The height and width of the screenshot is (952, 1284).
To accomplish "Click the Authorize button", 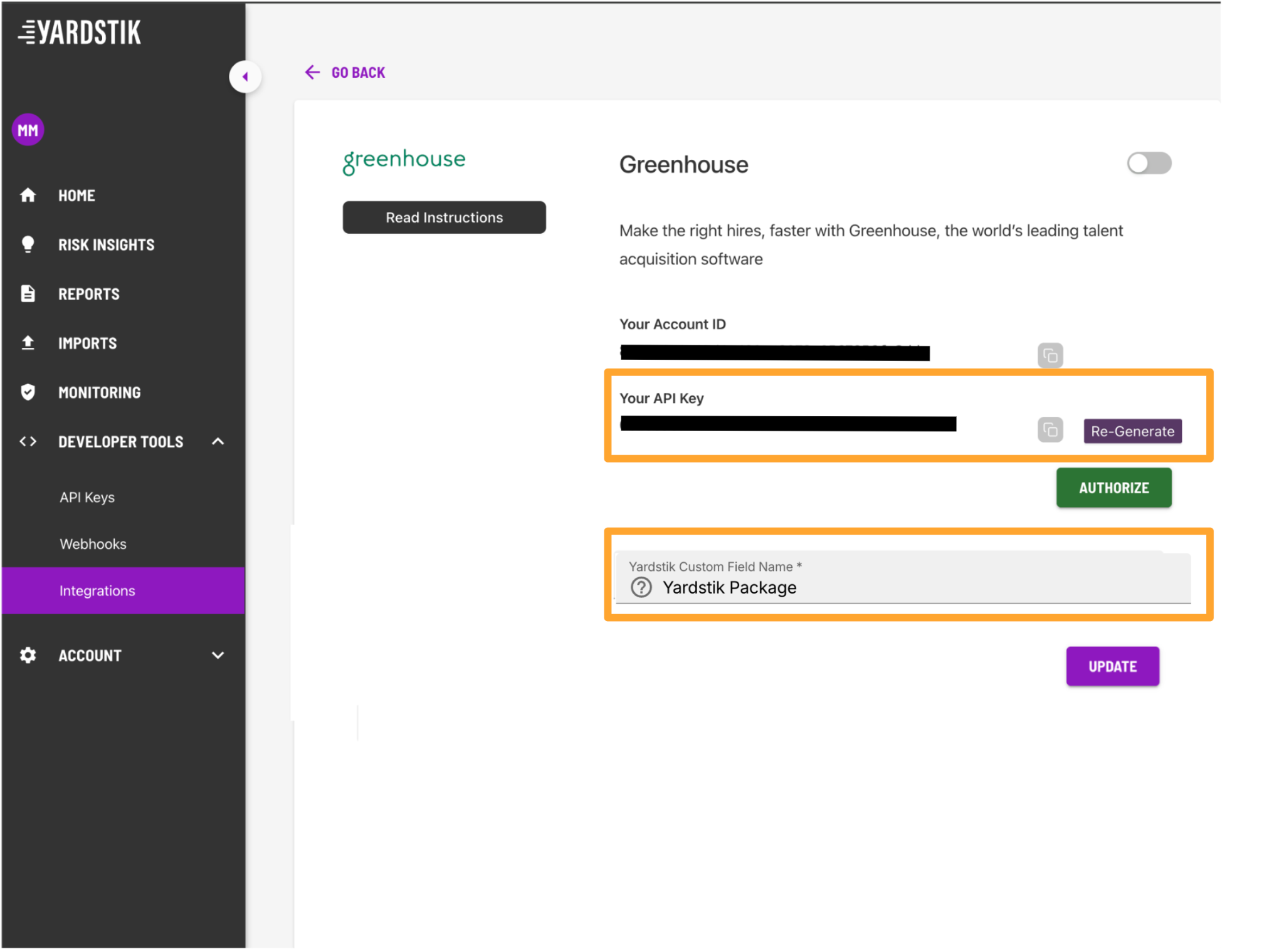I will pyautogui.click(x=1113, y=488).
